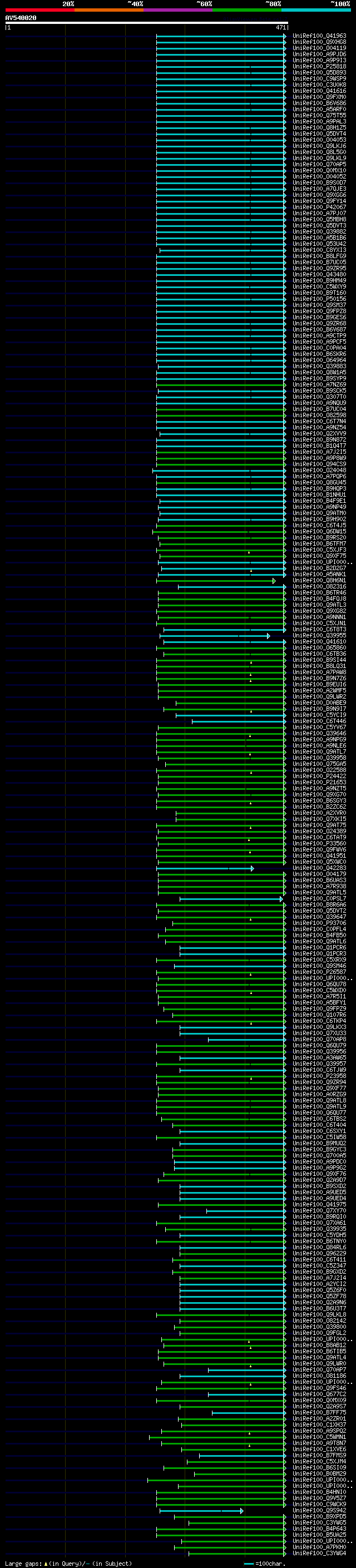
Task: Click the white query sequence bar
Action: tap(147, 23)
